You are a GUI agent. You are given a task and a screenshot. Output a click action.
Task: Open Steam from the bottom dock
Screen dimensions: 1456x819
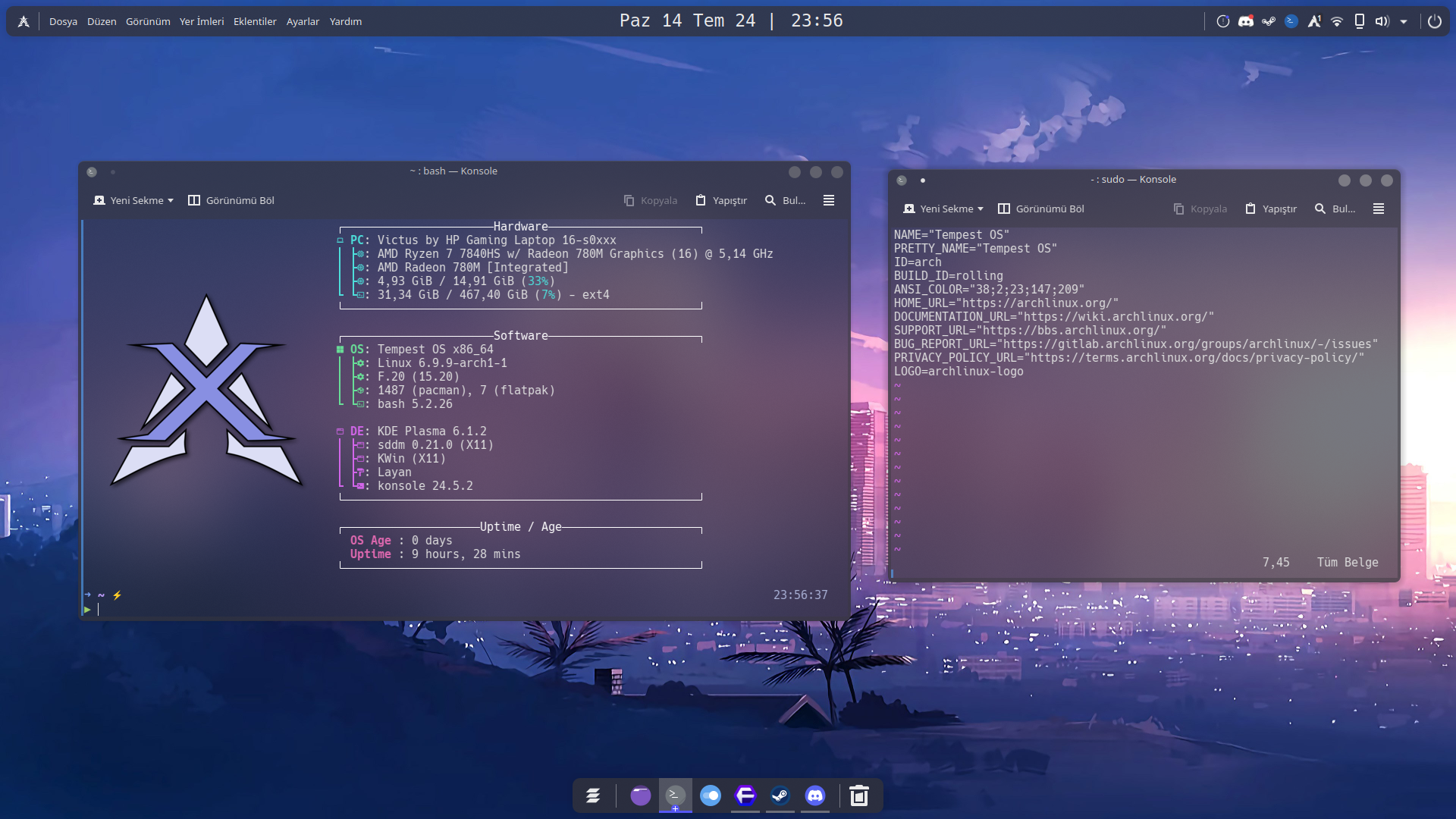coord(780,795)
